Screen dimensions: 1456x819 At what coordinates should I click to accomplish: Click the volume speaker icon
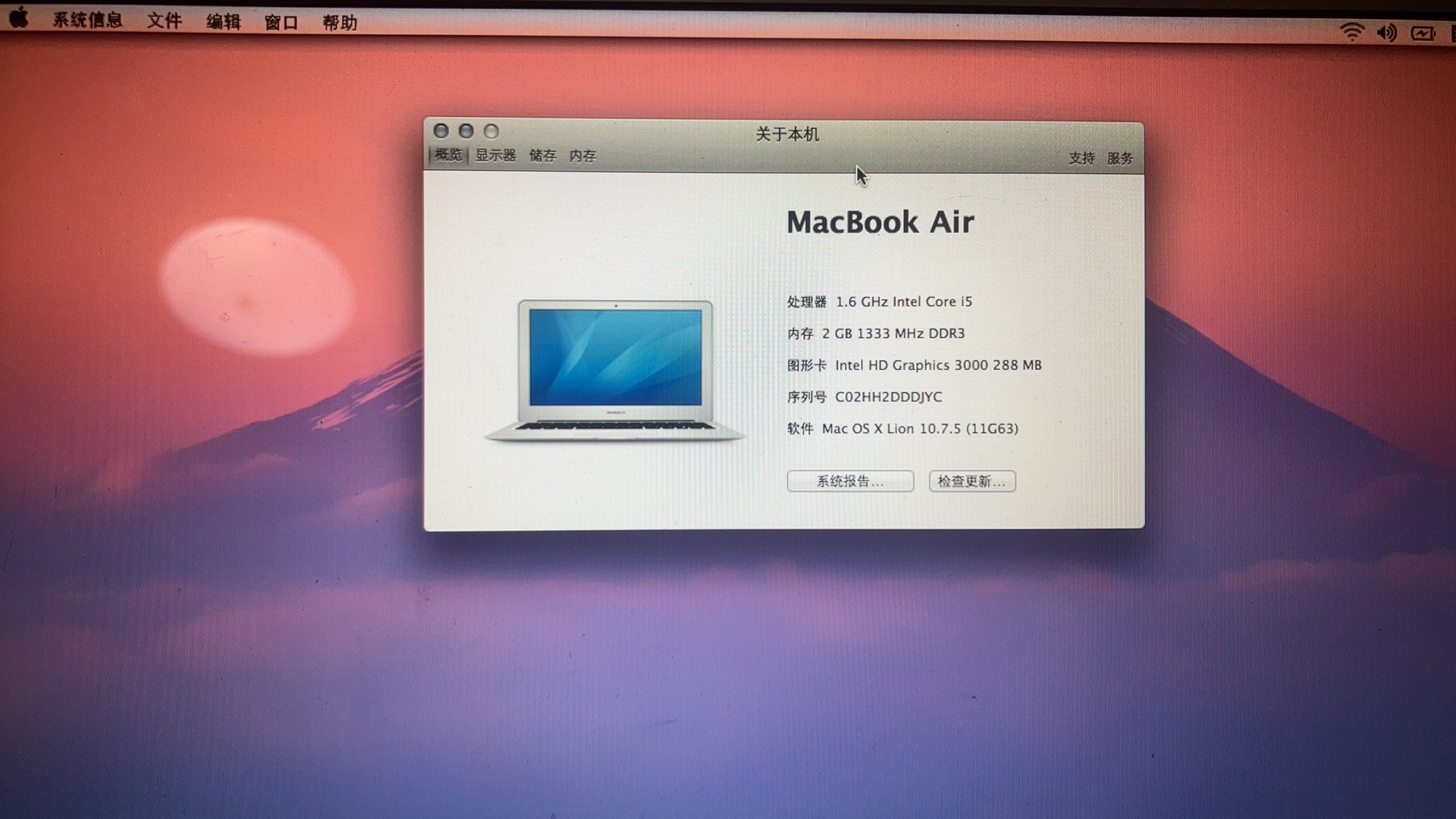click(1386, 33)
